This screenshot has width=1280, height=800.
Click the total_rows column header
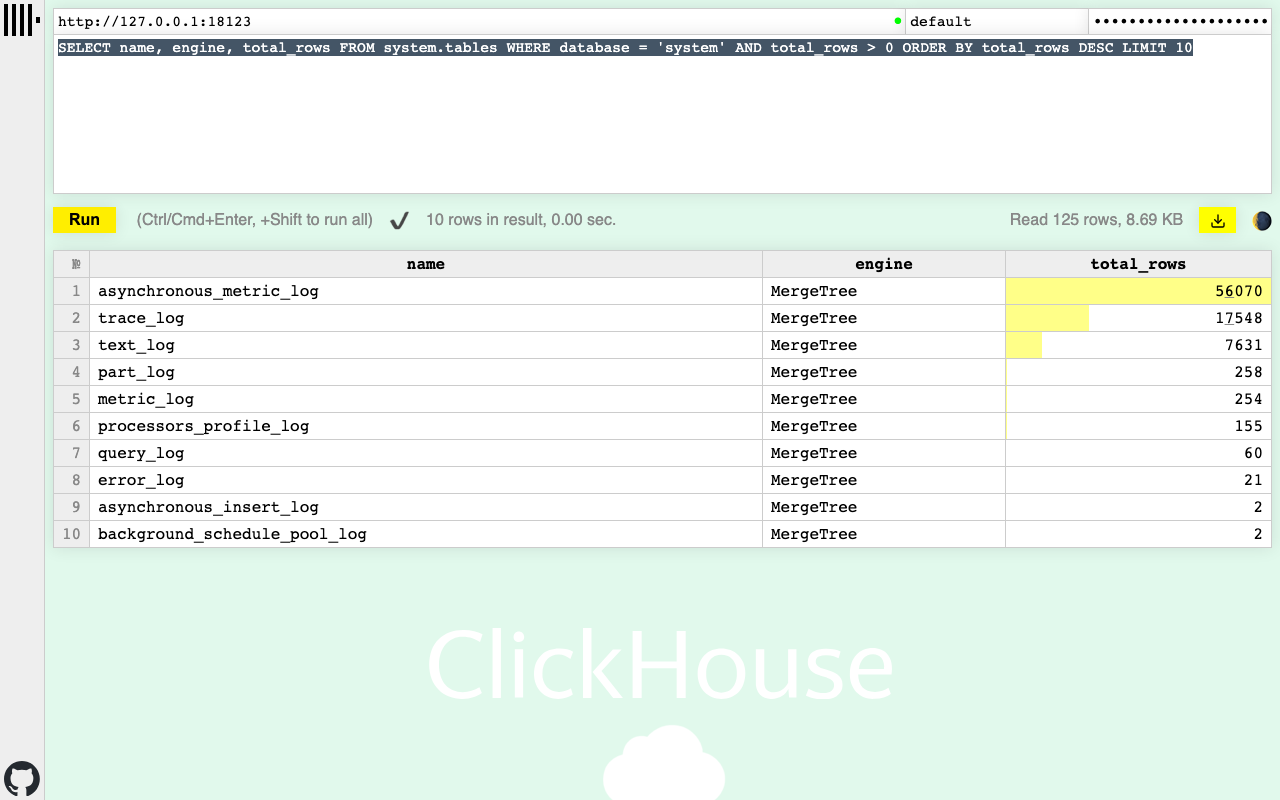[1138, 264]
